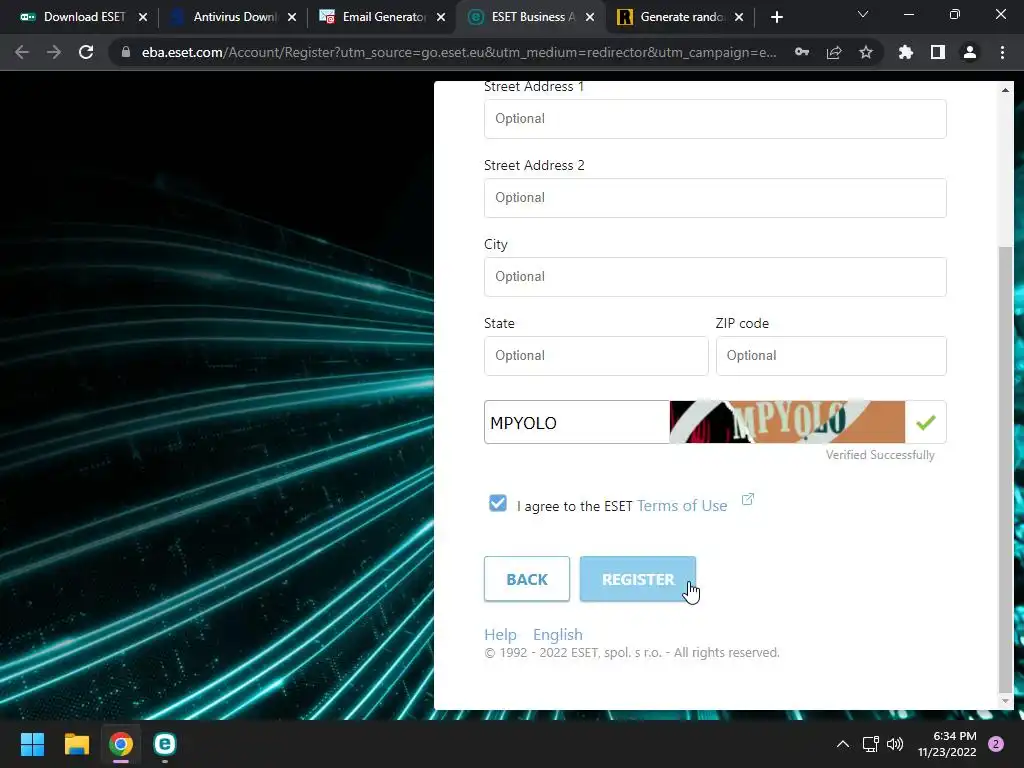The height and width of the screenshot is (768, 1024).
Task: Change language via the English link
Action: tap(558, 635)
